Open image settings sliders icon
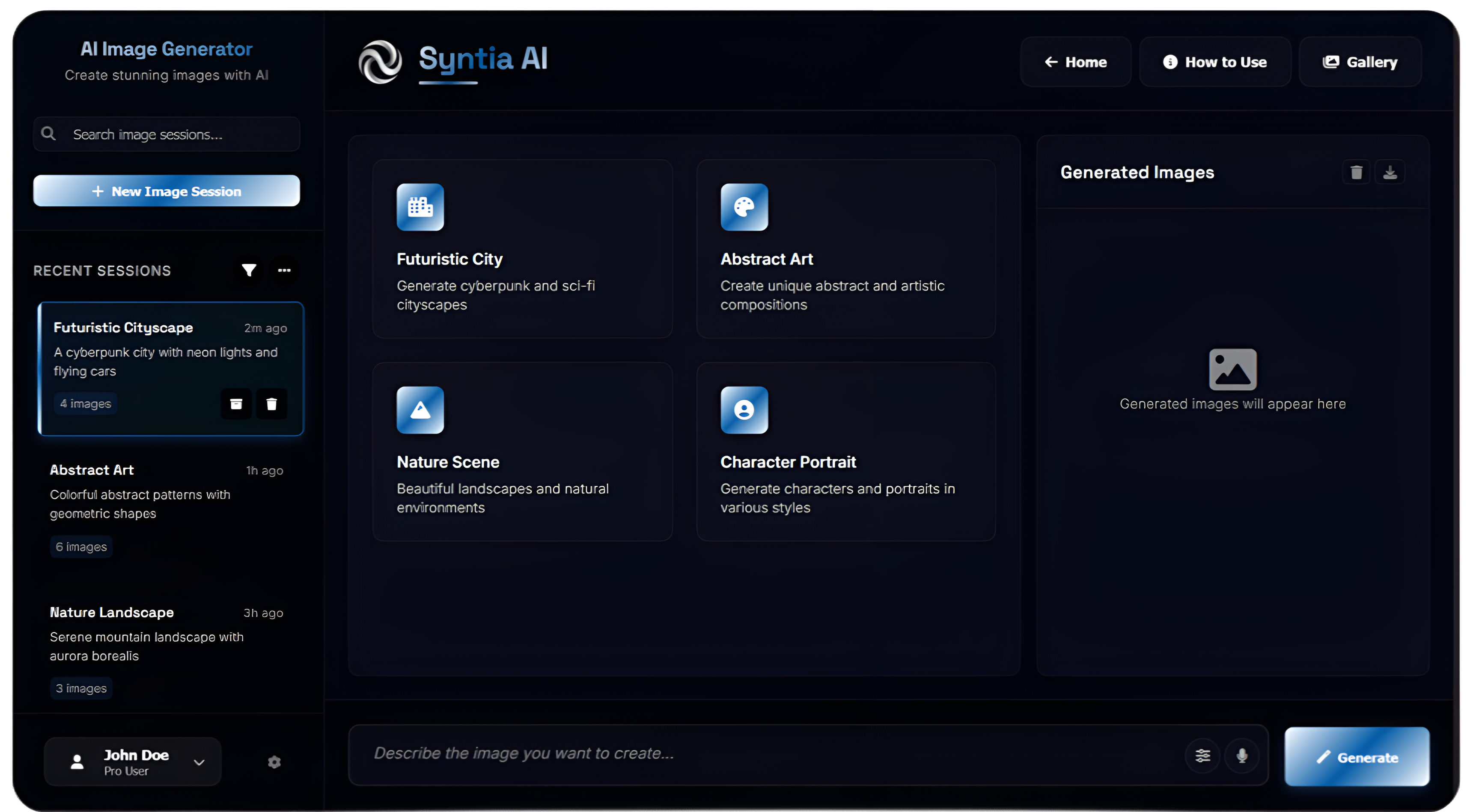 (1203, 756)
